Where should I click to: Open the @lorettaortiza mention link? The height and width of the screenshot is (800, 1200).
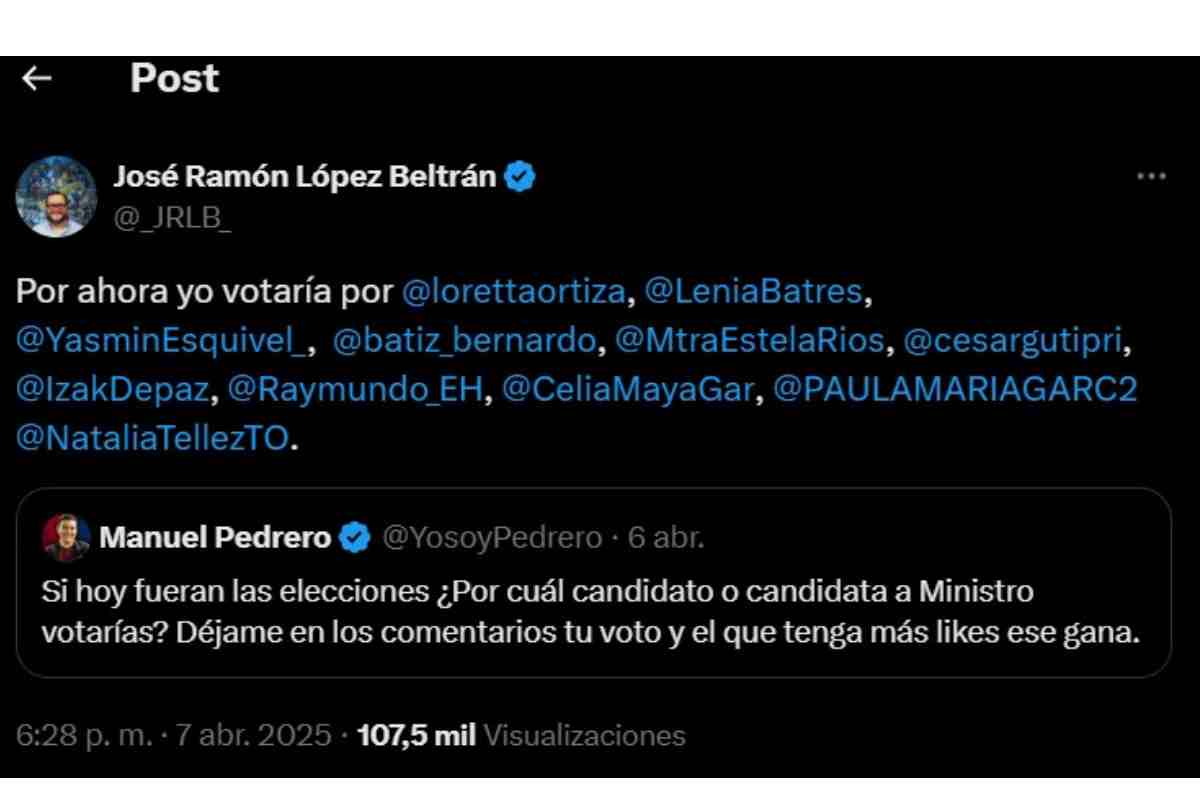tap(516, 293)
